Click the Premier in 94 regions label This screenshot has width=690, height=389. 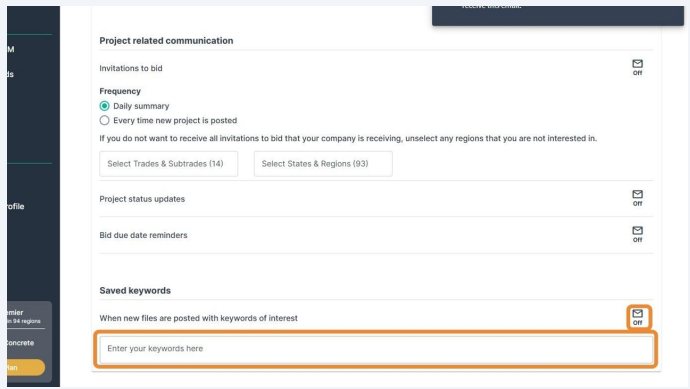point(24,316)
